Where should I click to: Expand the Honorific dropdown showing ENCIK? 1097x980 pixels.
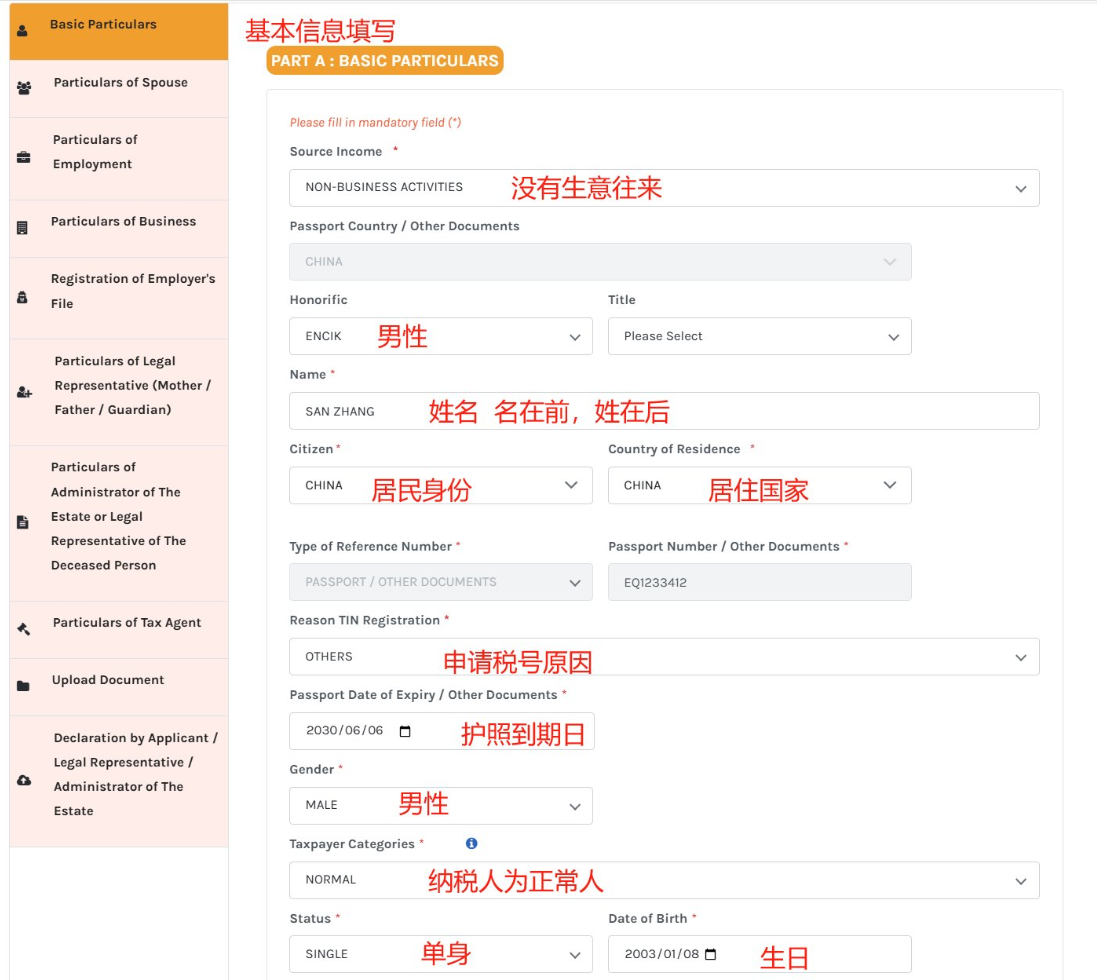[441, 336]
